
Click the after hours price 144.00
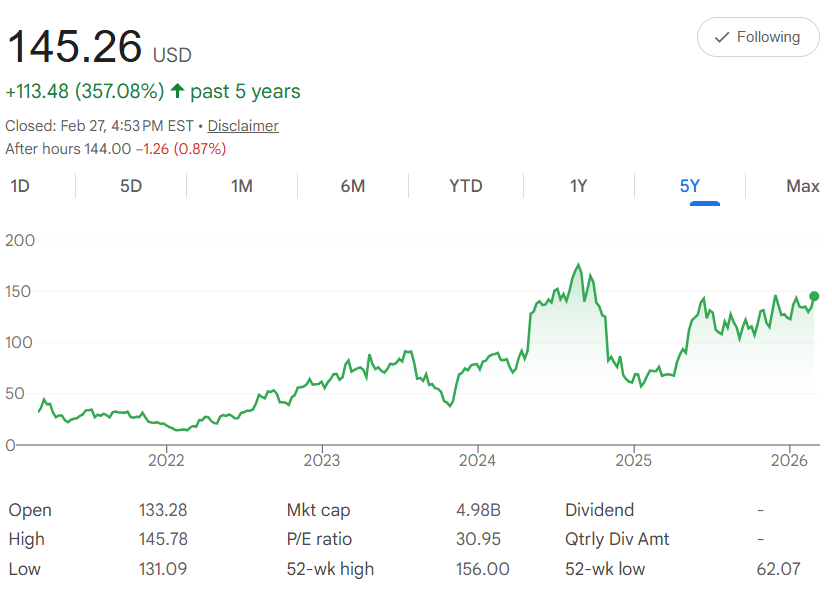click(107, 149)
